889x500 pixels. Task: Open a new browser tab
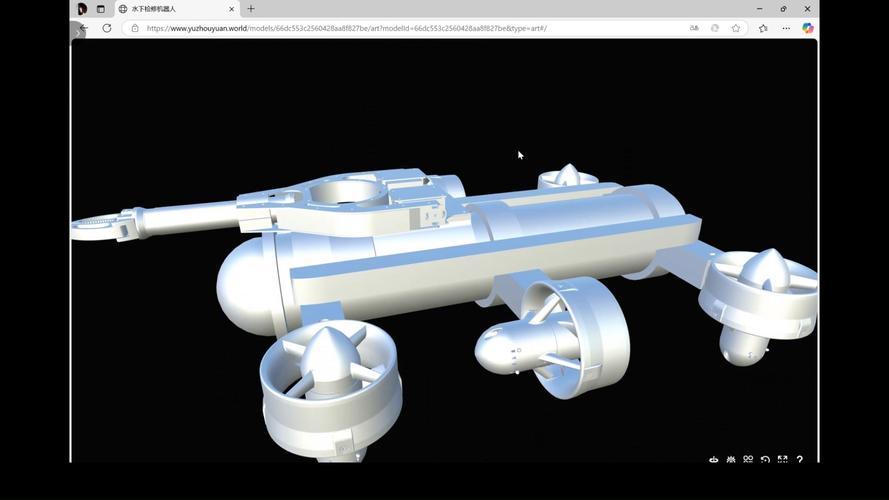(x=251, y=9)
